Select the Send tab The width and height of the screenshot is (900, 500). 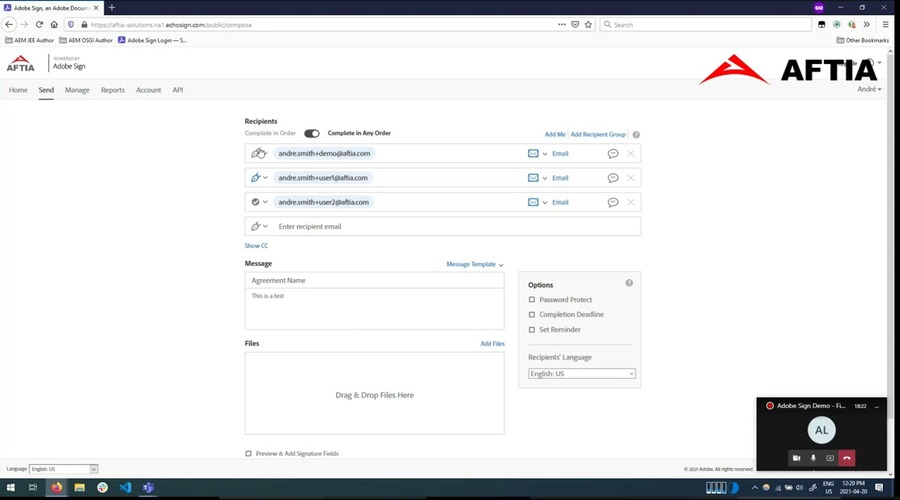tap(46, 90)
